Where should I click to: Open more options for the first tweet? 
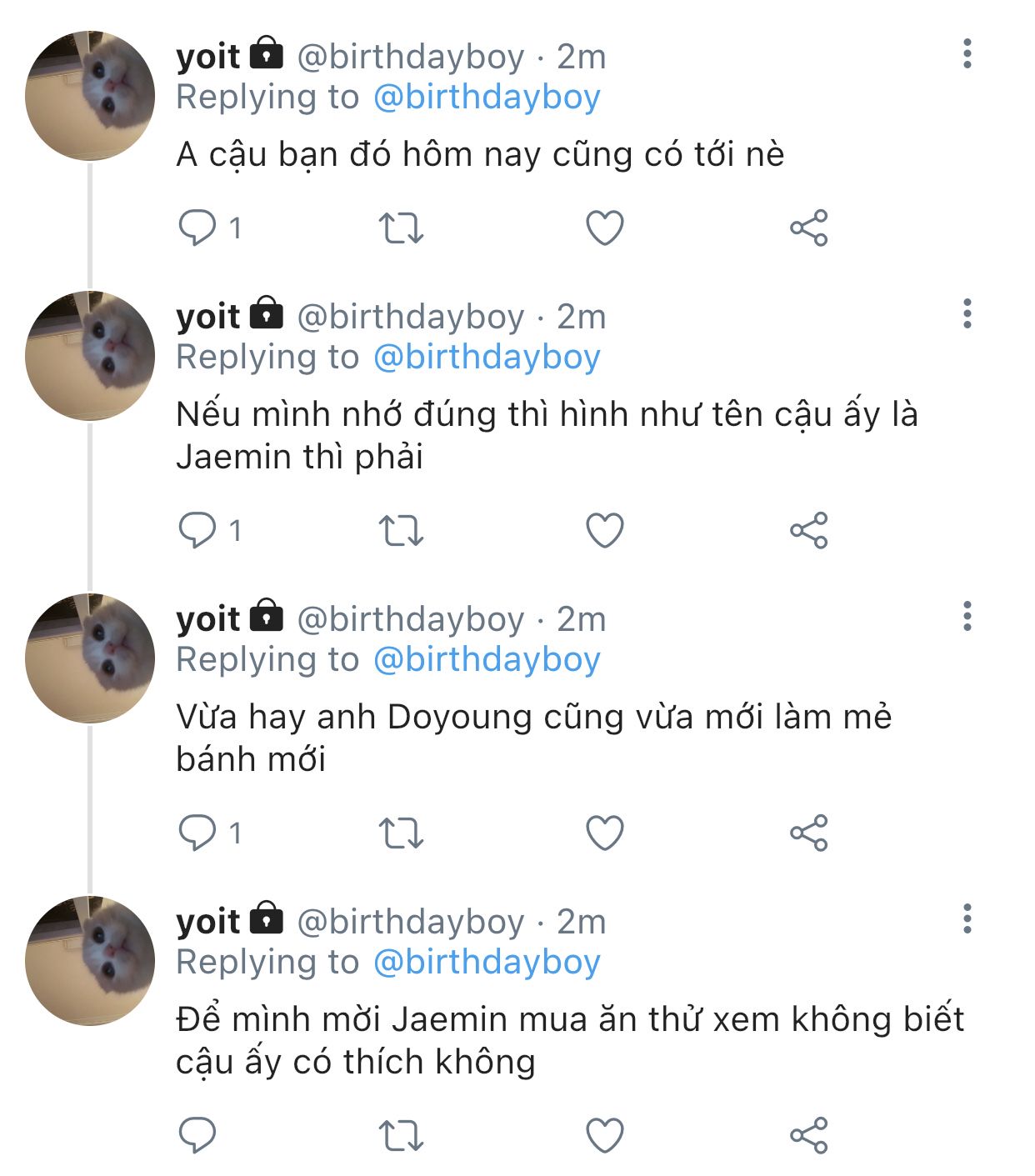(x=967, y=53)
